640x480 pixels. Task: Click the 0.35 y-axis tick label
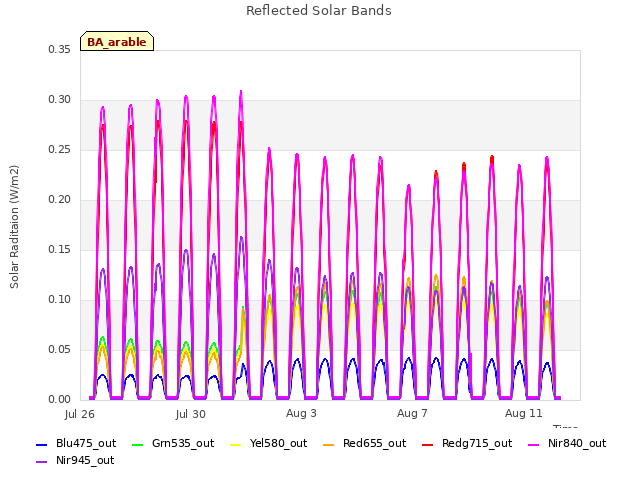coord(60,49)
